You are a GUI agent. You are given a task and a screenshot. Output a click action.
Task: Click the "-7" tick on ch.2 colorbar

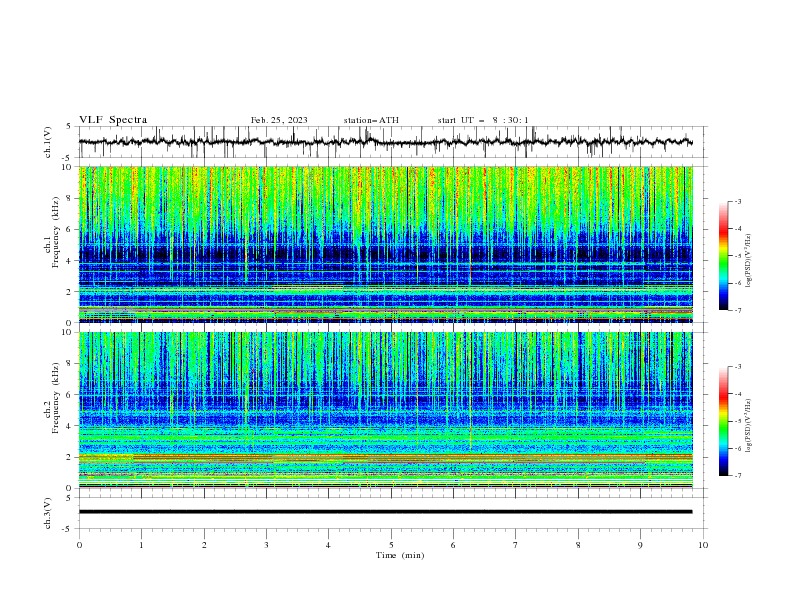[x=738, y=476]
